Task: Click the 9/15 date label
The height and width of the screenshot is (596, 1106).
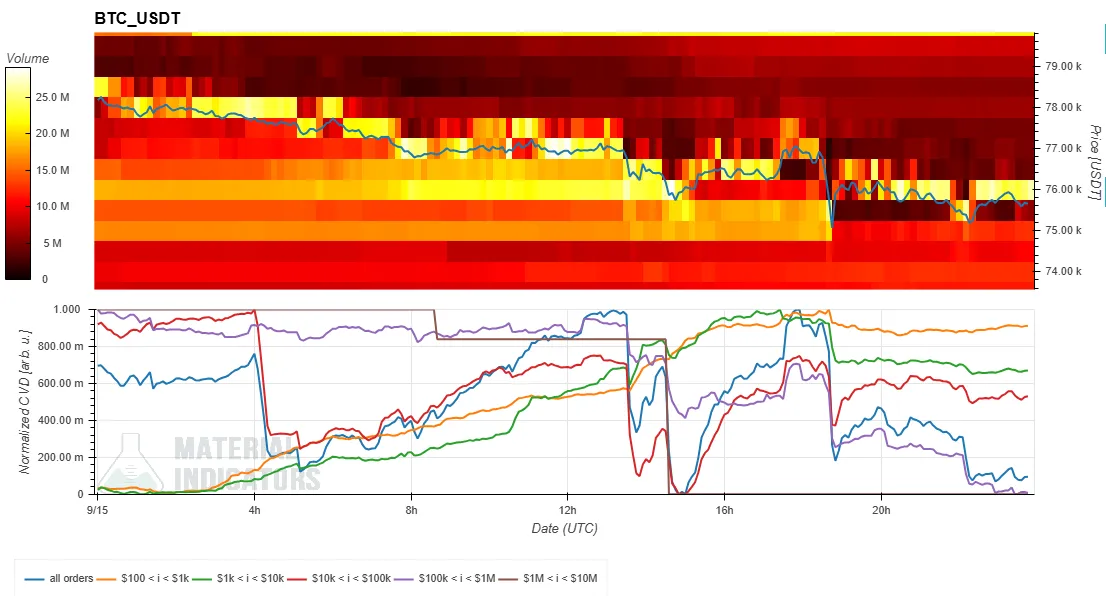Action: click(x=97, y=510)
